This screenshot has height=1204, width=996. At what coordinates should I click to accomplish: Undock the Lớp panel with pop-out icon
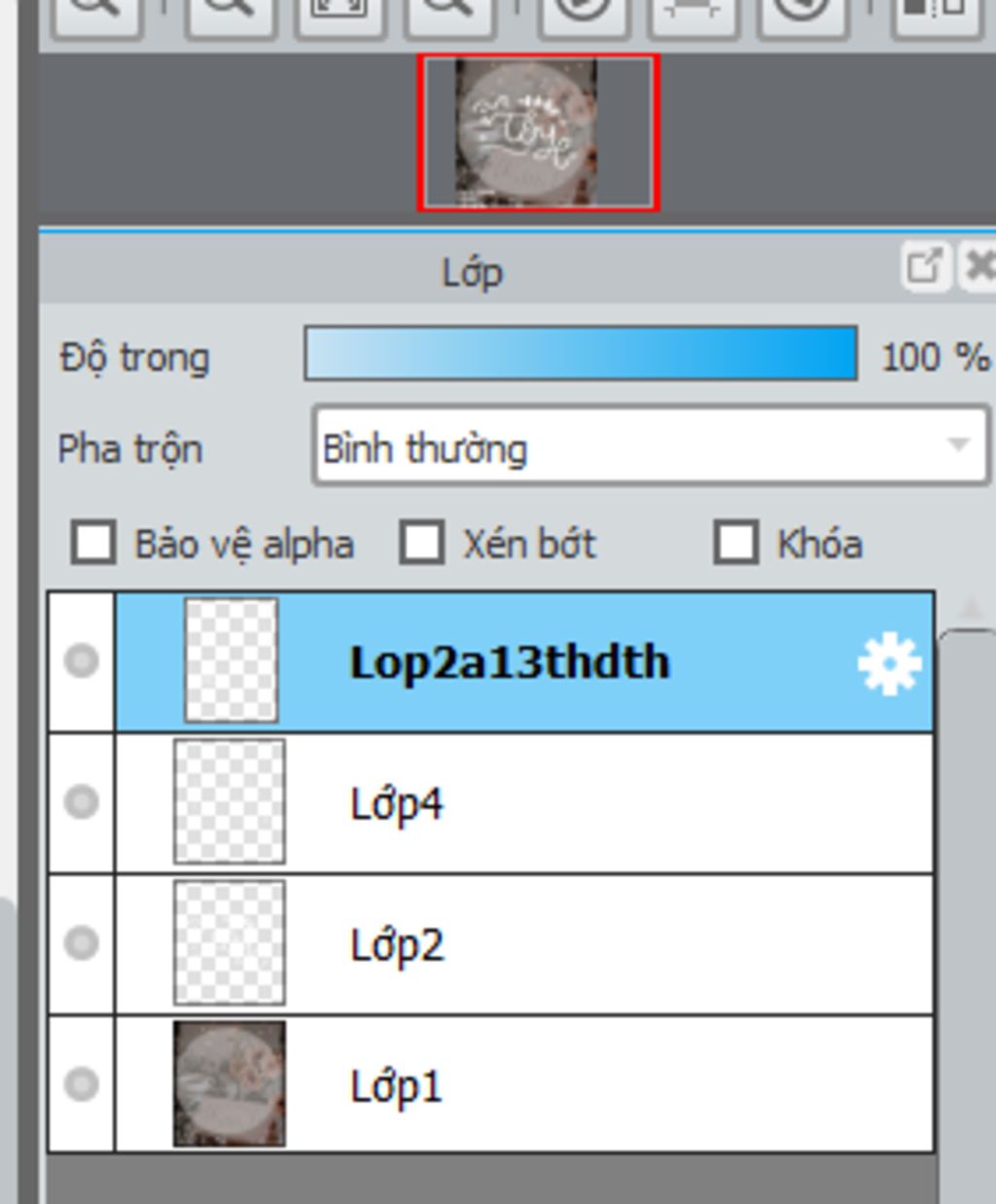pyautogui.click(x=924, y=266)
